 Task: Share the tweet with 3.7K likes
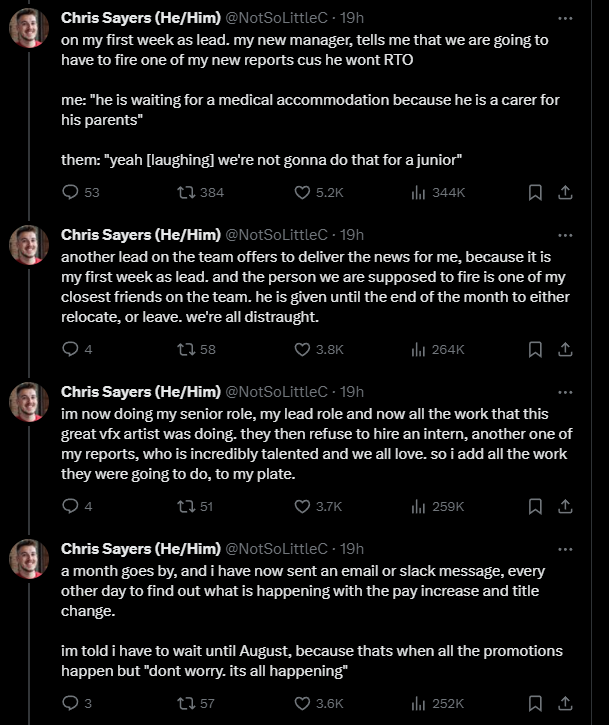click(x=565, y=506)
